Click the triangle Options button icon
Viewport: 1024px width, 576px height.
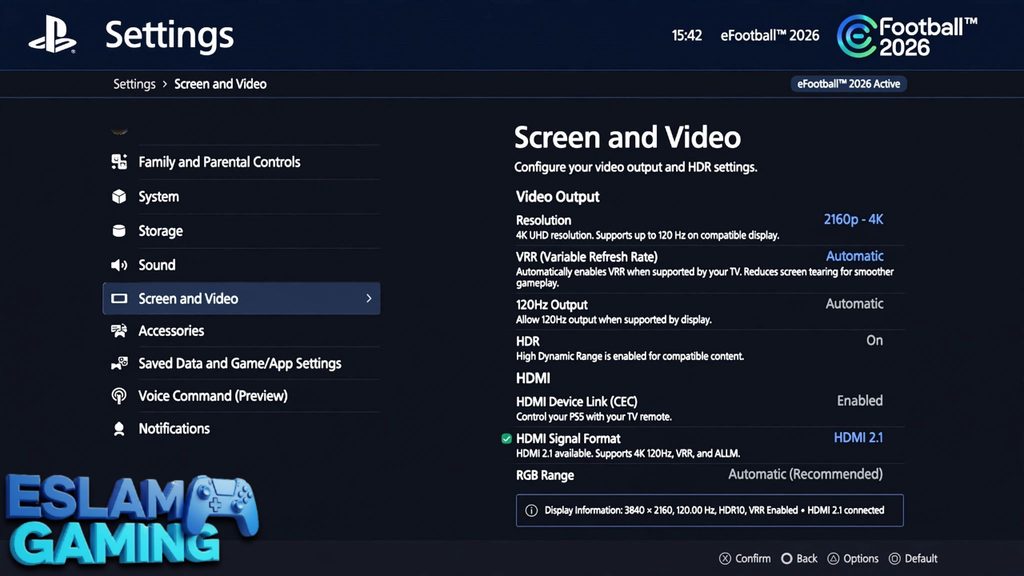(x=833, y=558)
